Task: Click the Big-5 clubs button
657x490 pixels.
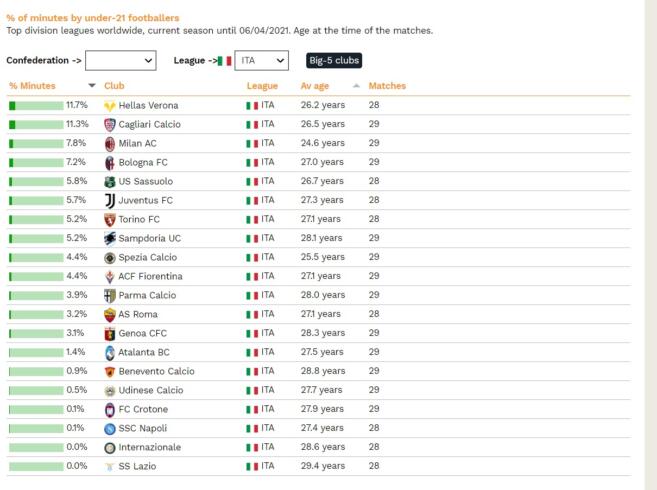Action: pyautogui.click(x=333, y=61)
